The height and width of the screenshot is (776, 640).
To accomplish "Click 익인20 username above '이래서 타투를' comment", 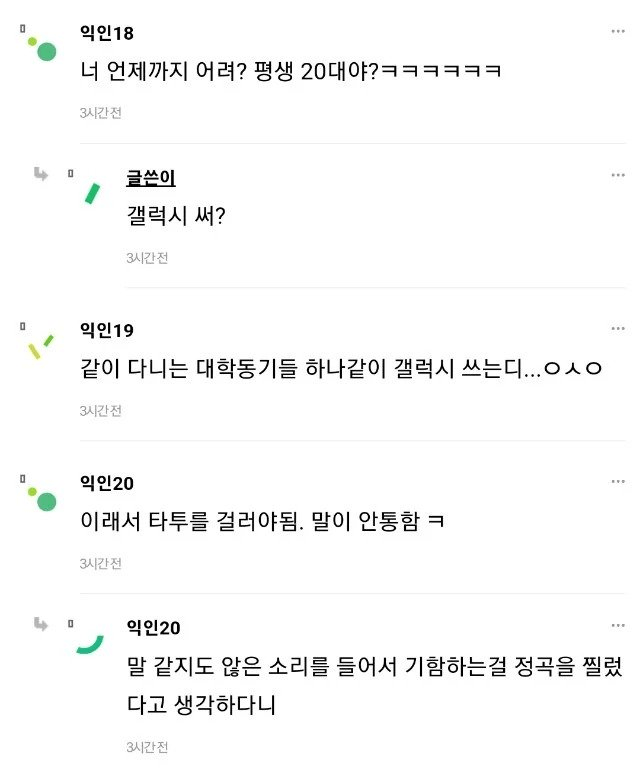I will 107,483.
